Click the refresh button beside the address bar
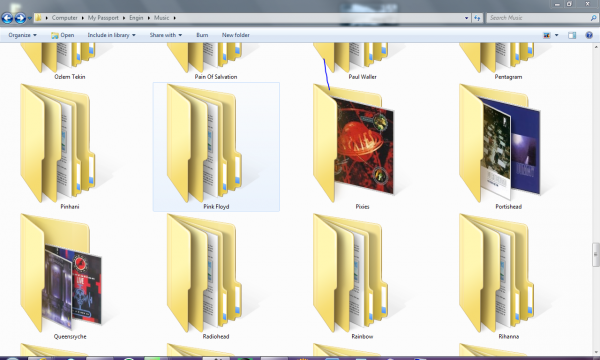Screen dimensions: 600x360 (x=477, y=18)
